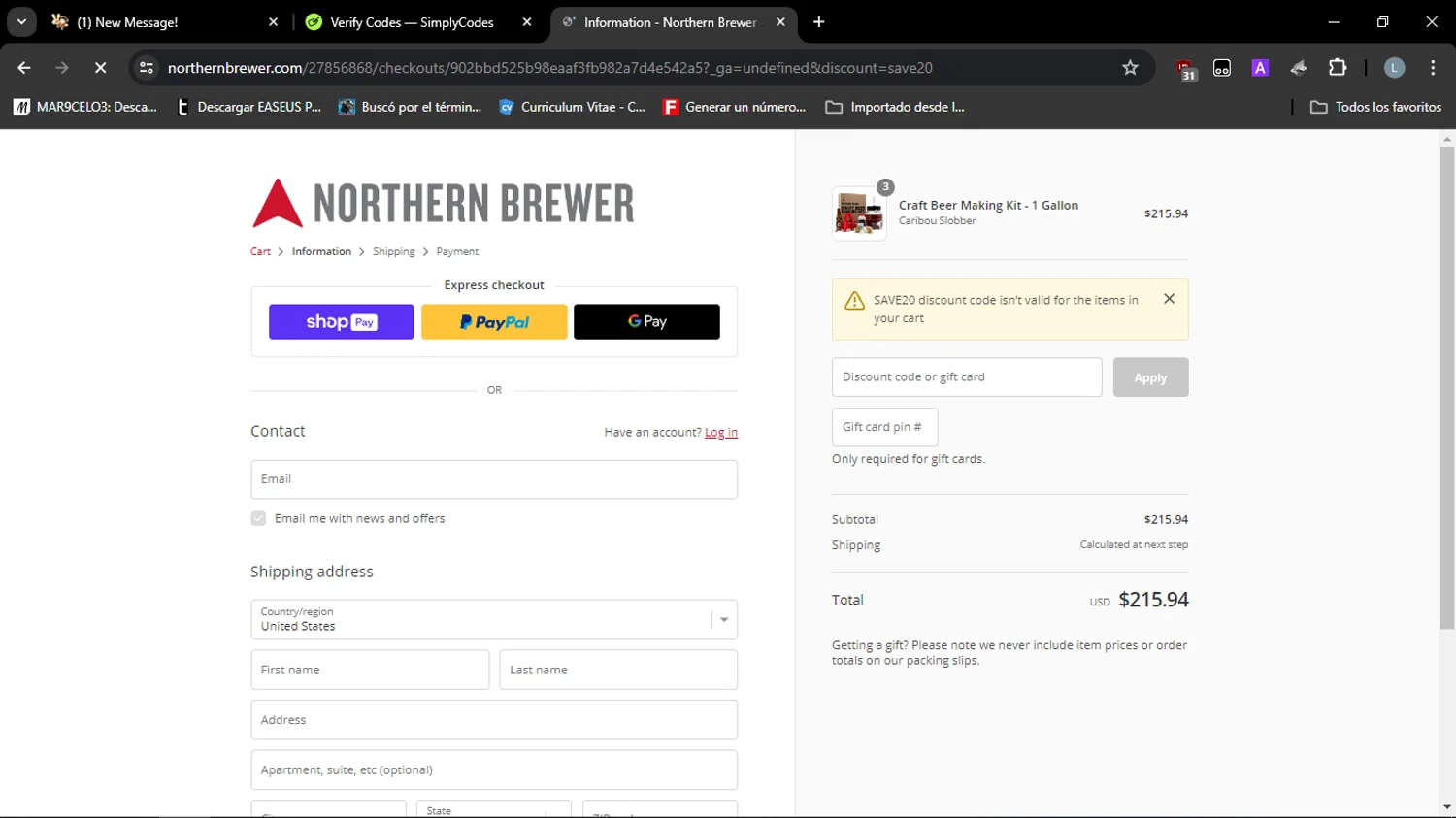The height and width of the screenshot is (818, 1456).
Task: Click the Northern Brewer logo
Action: pos(444,203)
